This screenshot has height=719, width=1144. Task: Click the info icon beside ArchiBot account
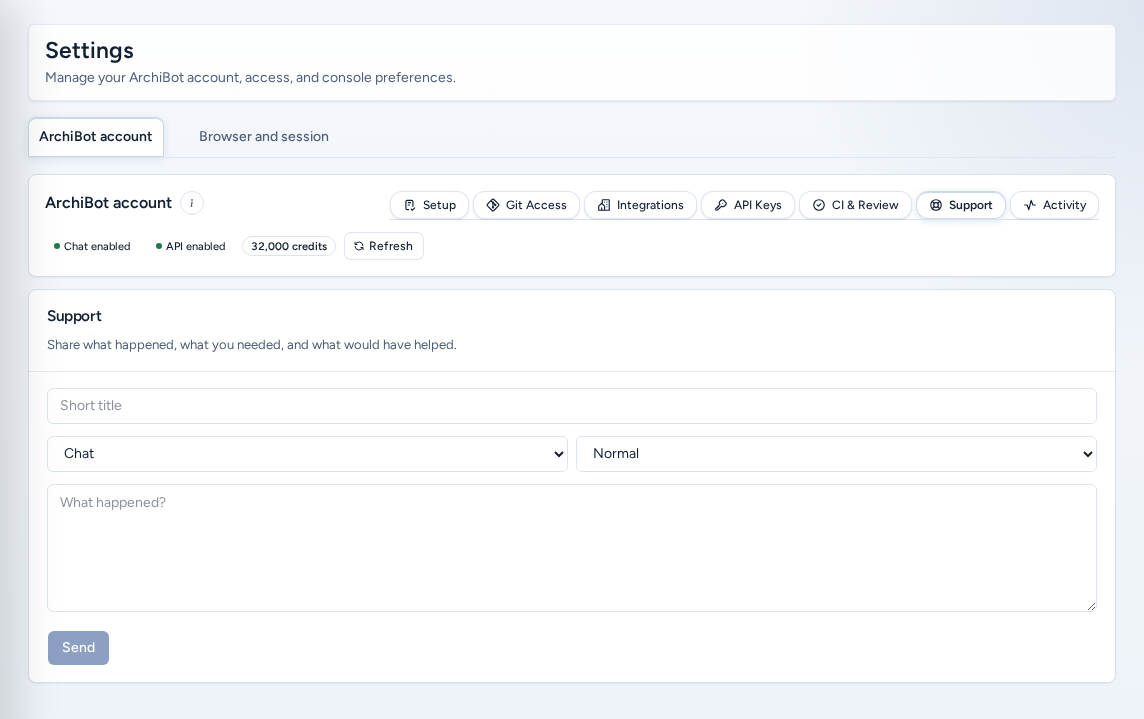(x=192, y=203)
